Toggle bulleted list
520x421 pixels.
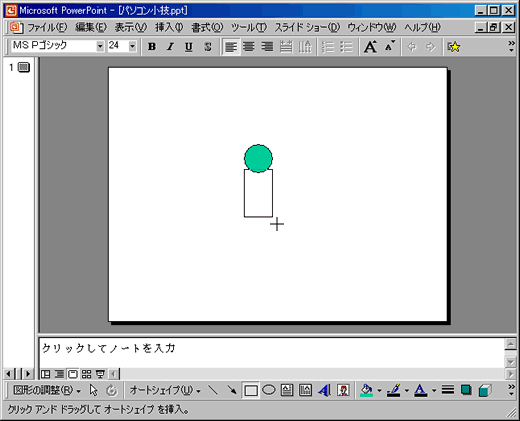[347, 47]
